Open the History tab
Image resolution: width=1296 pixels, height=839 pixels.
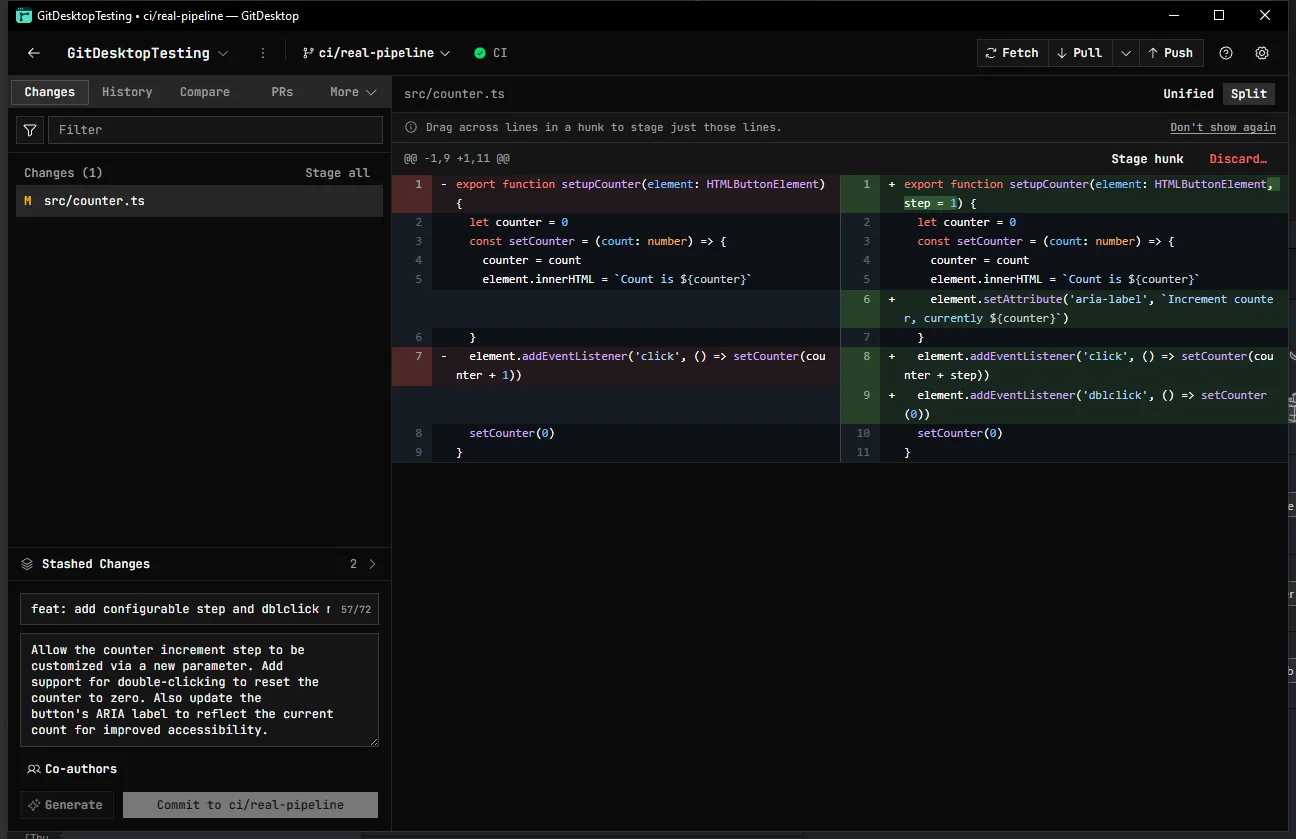[127, 92]
